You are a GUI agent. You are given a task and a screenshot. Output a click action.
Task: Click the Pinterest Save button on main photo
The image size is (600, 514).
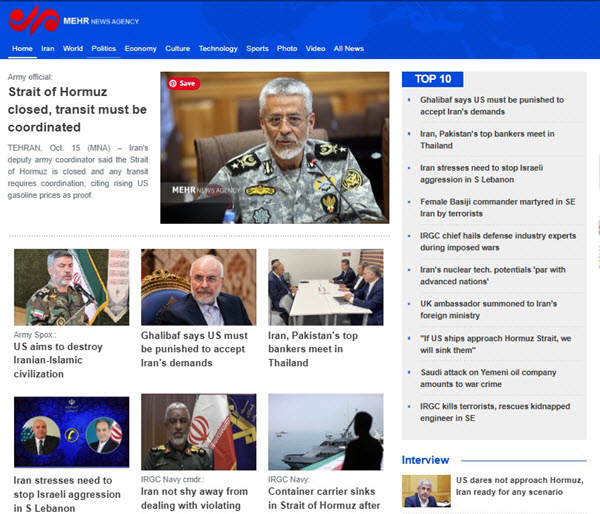(x=183, y=83)
